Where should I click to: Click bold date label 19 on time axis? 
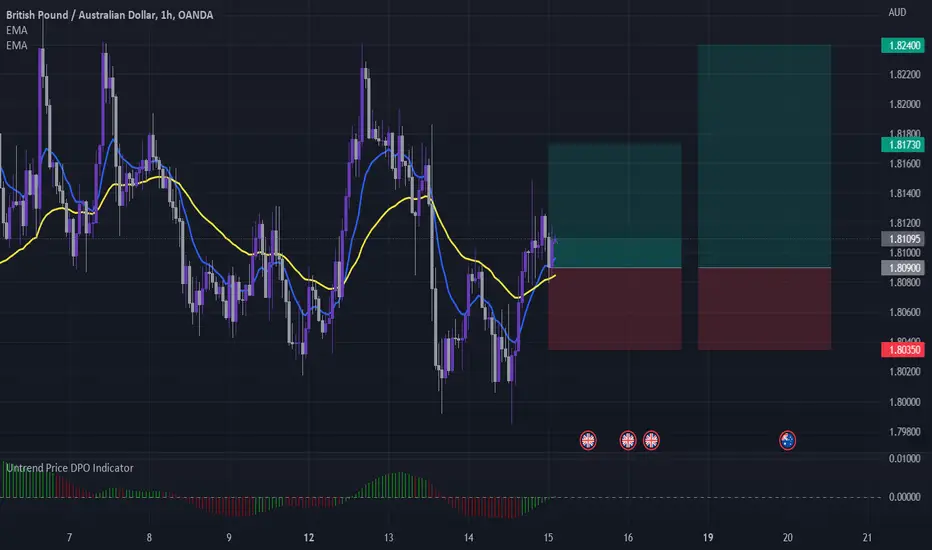tap(708, 538)
